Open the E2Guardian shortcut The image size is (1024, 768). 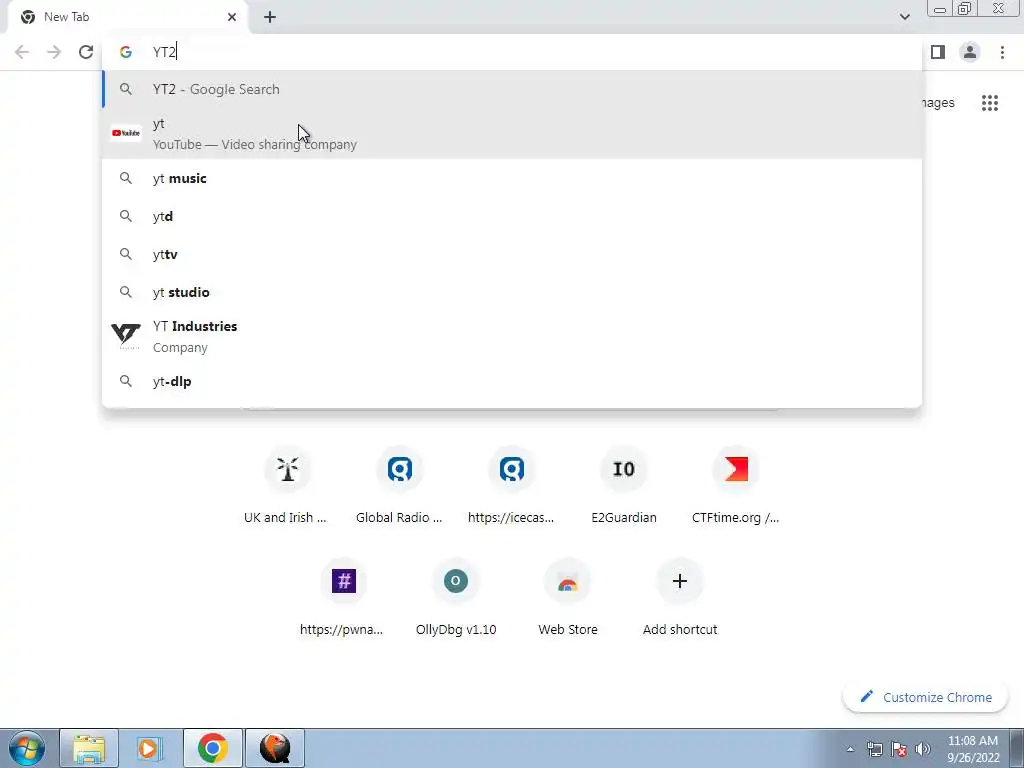click(x=624, y=487)
